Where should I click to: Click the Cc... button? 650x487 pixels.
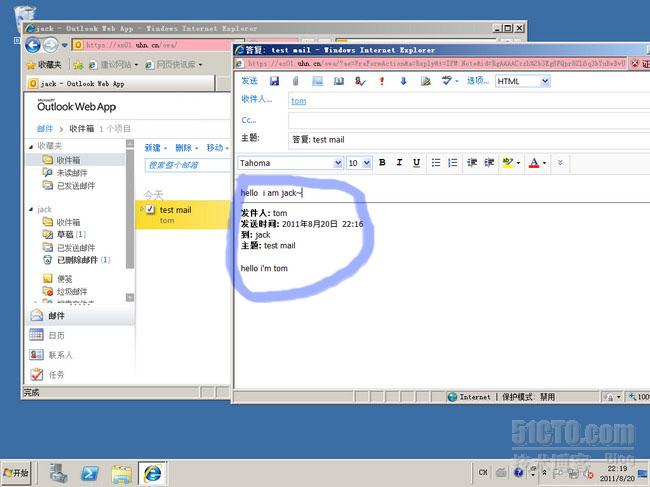pos(249,120)
